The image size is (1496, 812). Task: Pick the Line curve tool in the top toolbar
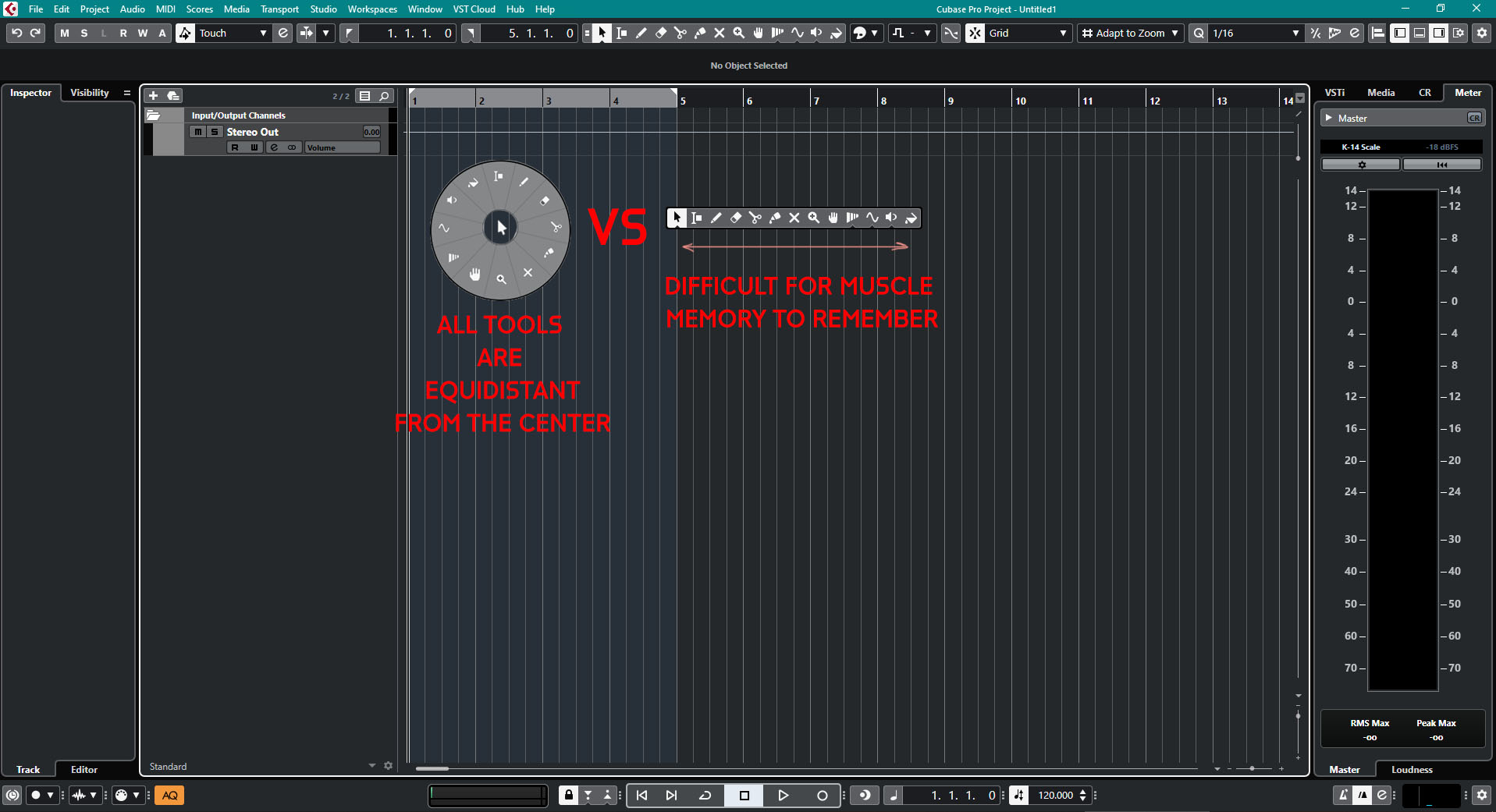[x=797, y=33]
